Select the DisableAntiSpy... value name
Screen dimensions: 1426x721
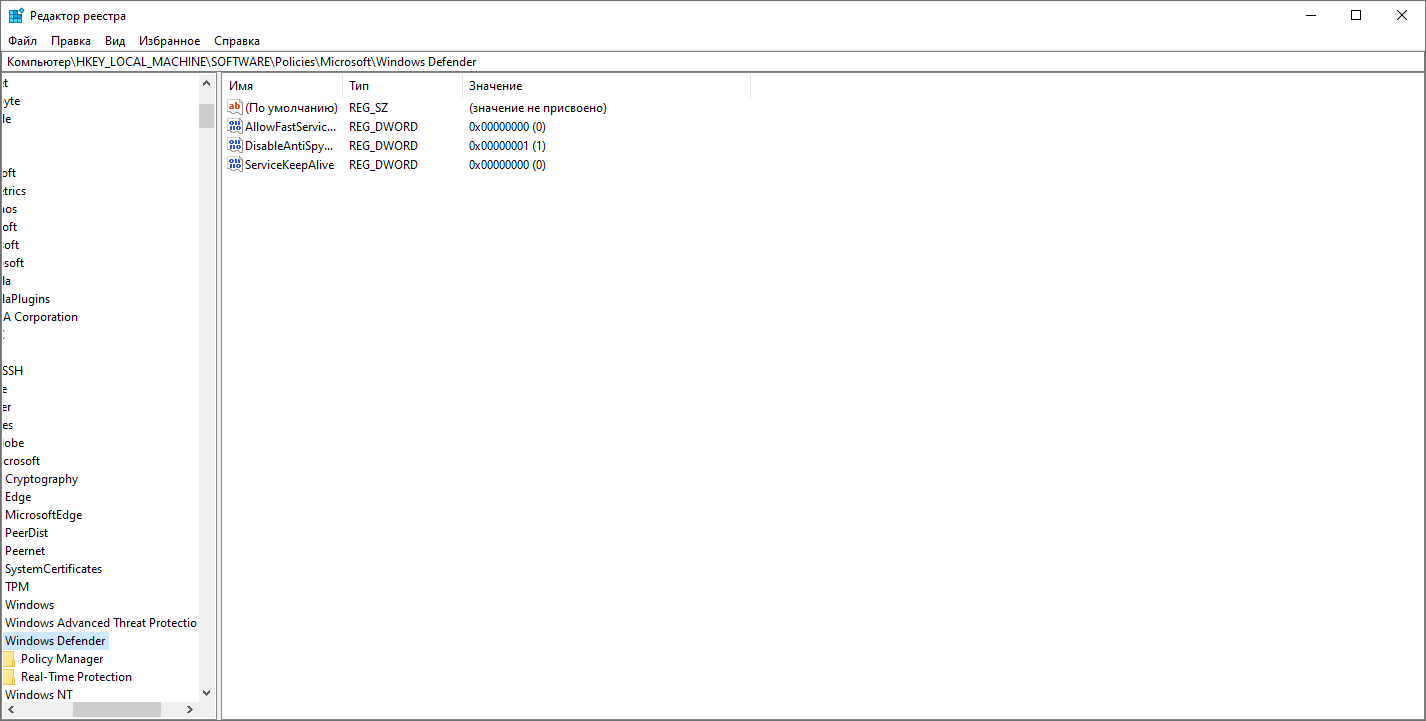pos(289,145)
